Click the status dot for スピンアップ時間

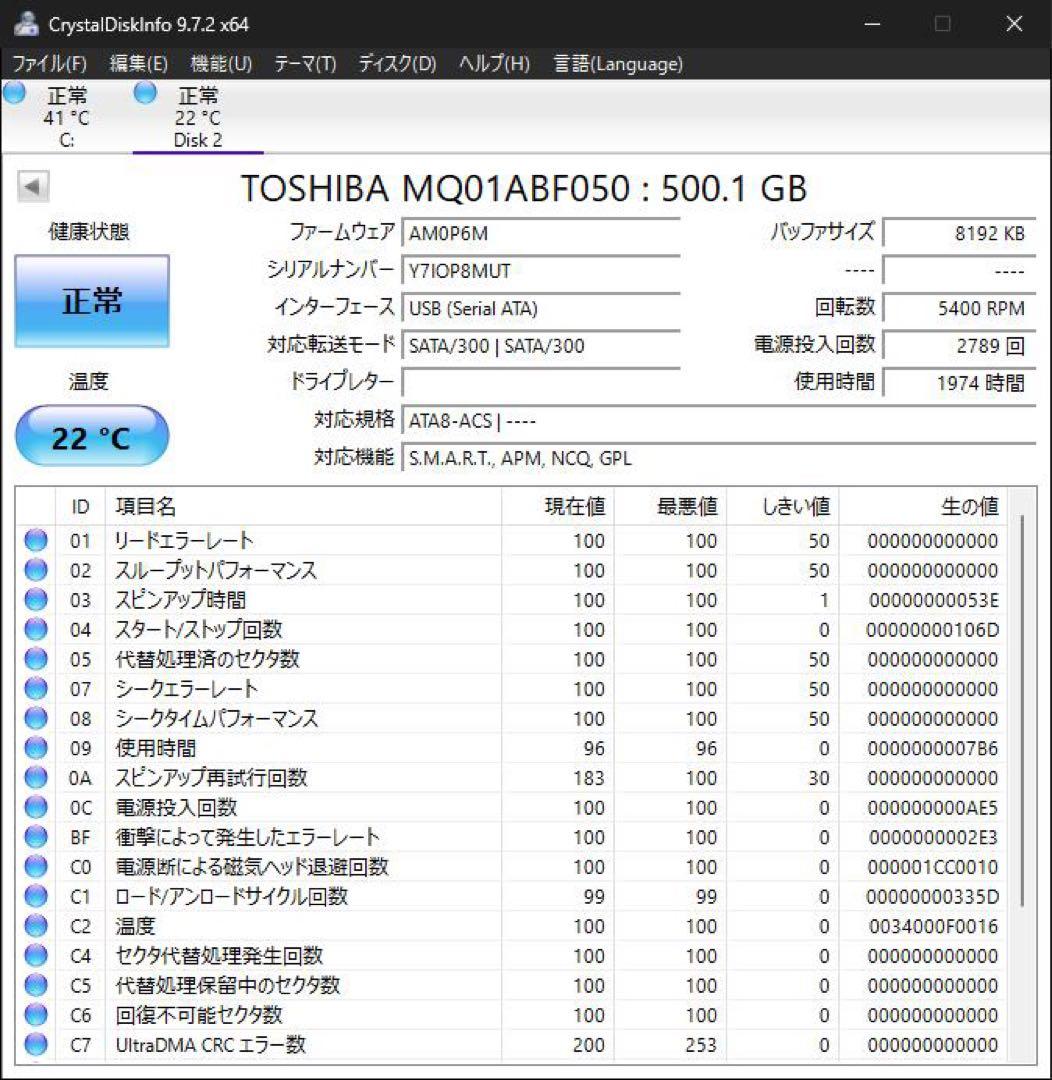click(35, 600)
